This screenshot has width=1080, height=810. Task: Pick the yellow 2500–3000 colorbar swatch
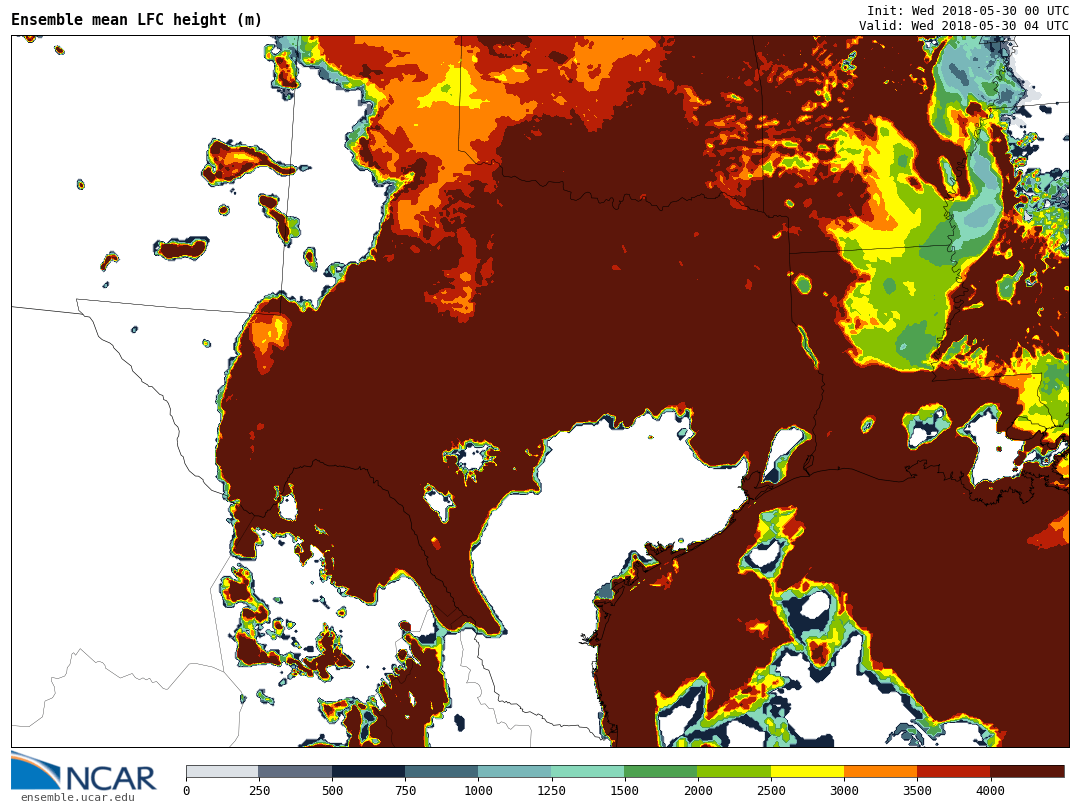[807, 772]
